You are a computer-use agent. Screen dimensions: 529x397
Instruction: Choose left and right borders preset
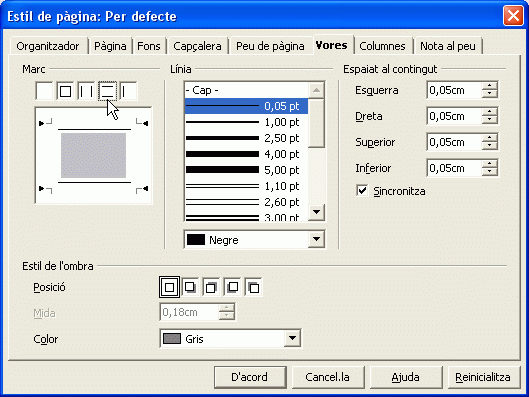click(86, 91)
